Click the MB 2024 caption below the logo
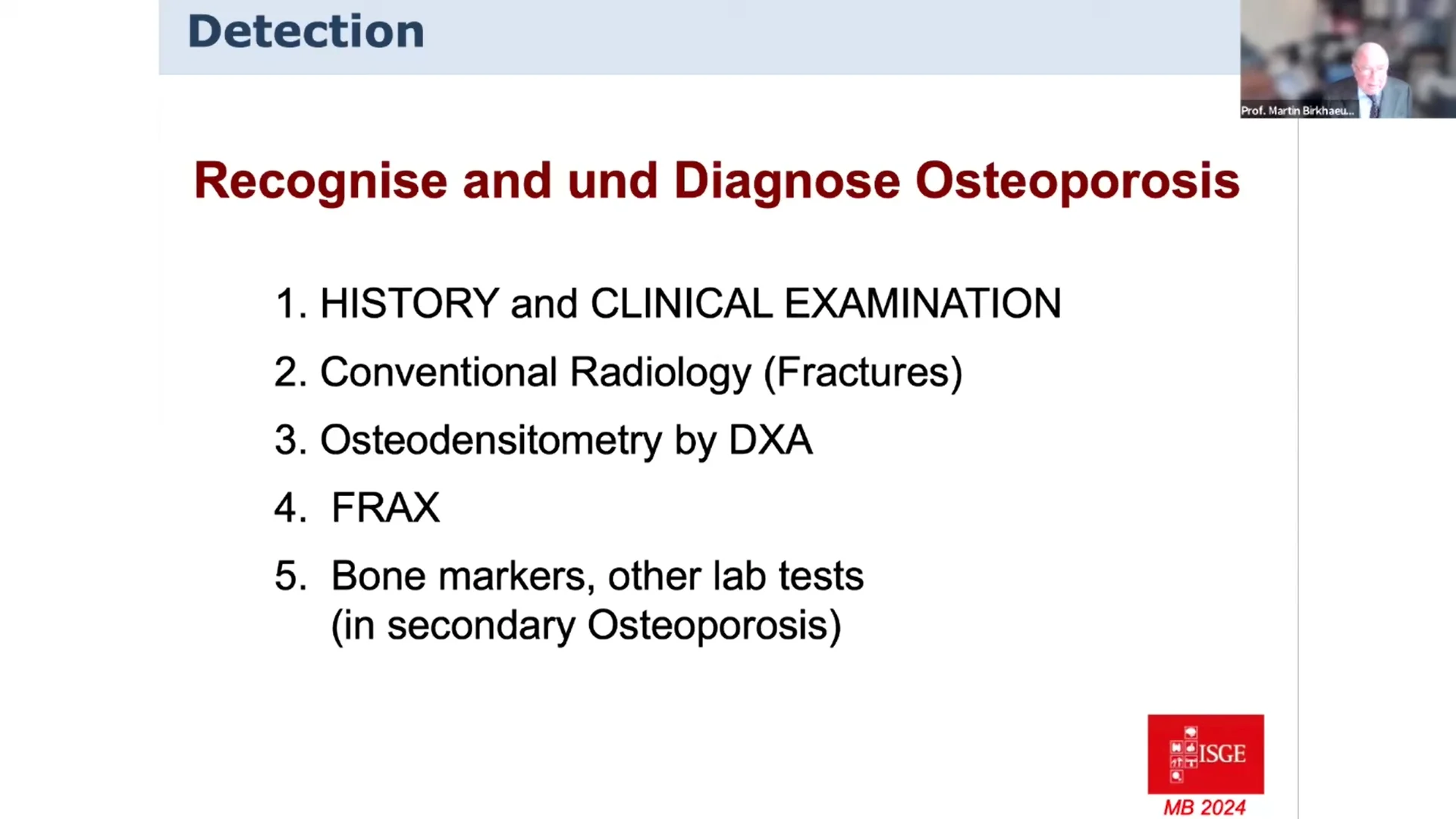Image resolution: width=1456 pixels, height=819 pixels. click(x=1205, y=808)
